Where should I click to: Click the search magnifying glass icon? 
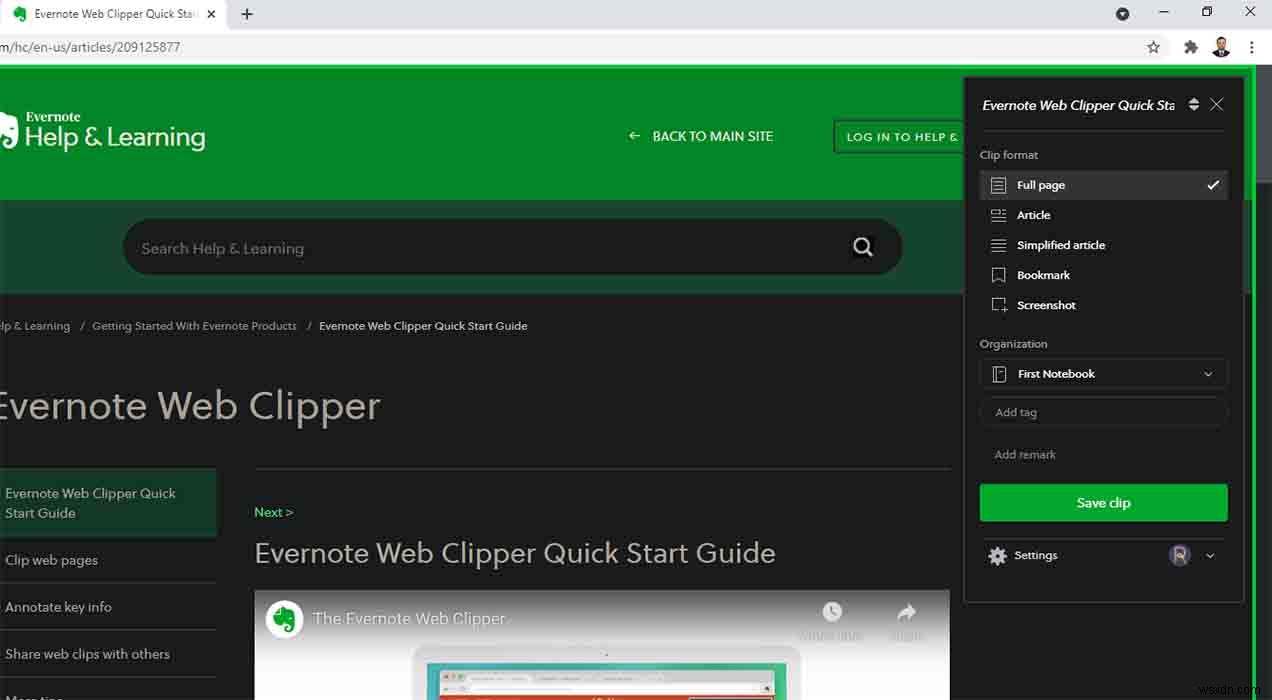(x=862, y=247)
